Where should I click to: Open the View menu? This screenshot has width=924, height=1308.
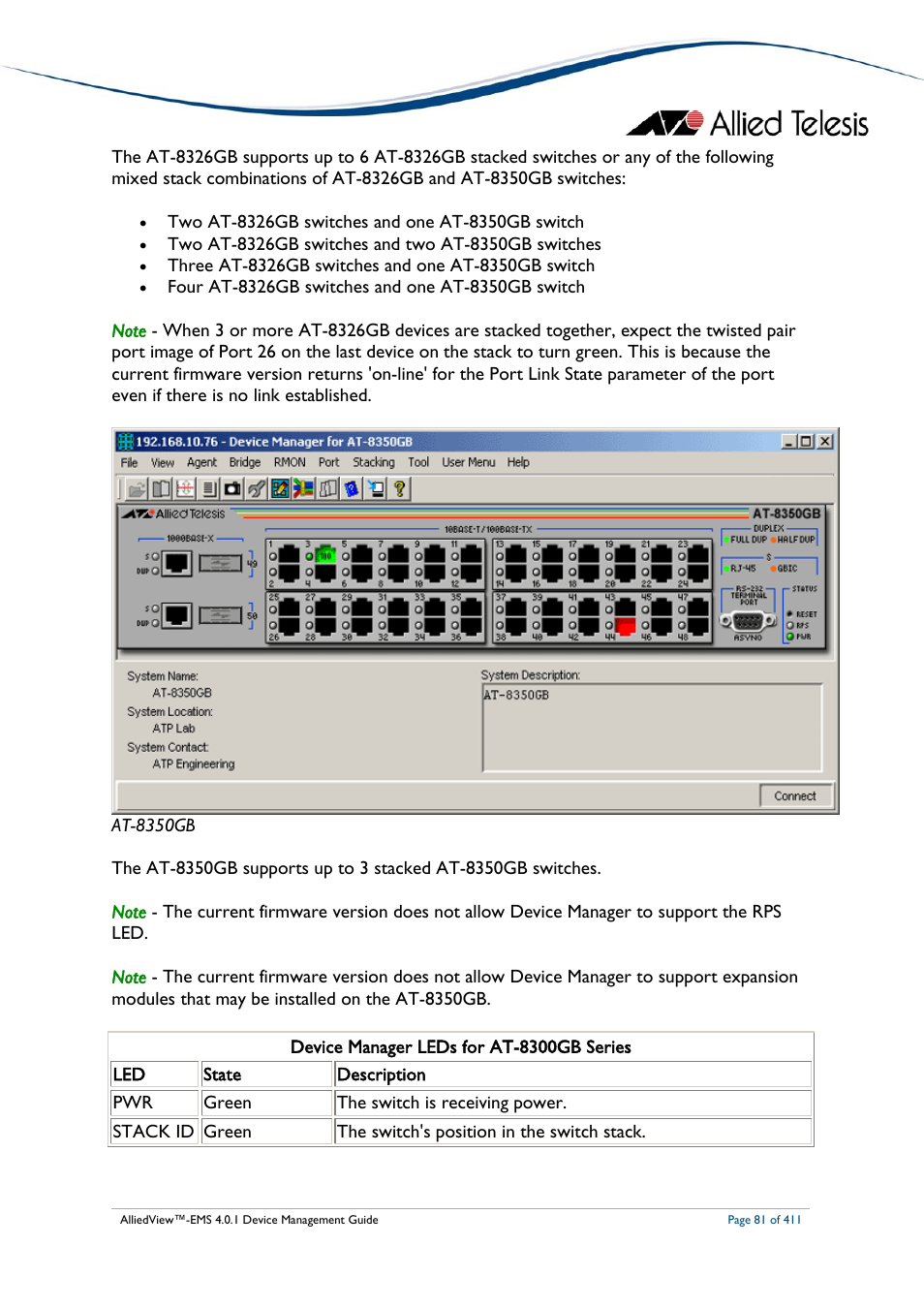[x=163, y=463]
